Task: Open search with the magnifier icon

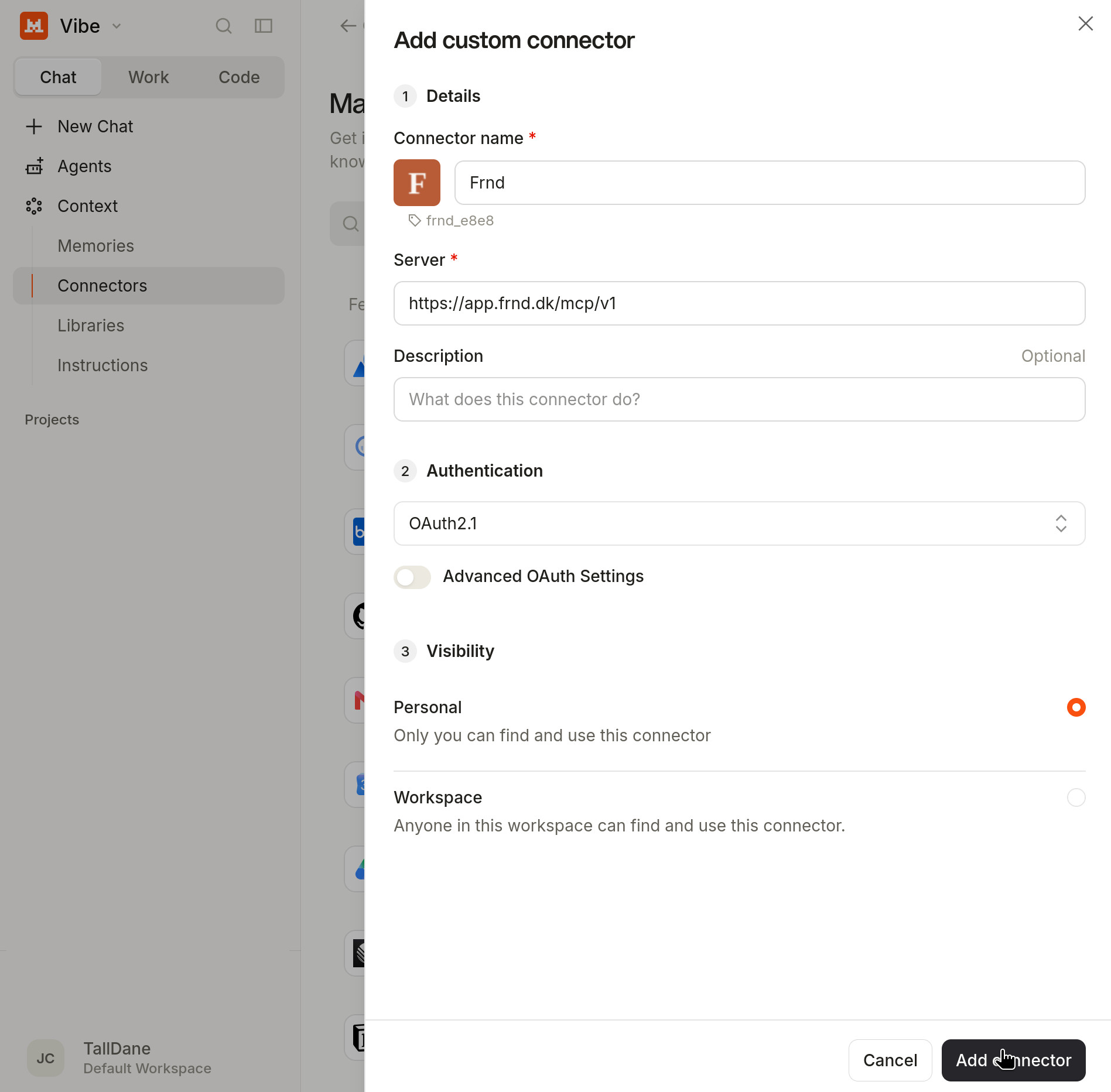Action: point(223,26)
